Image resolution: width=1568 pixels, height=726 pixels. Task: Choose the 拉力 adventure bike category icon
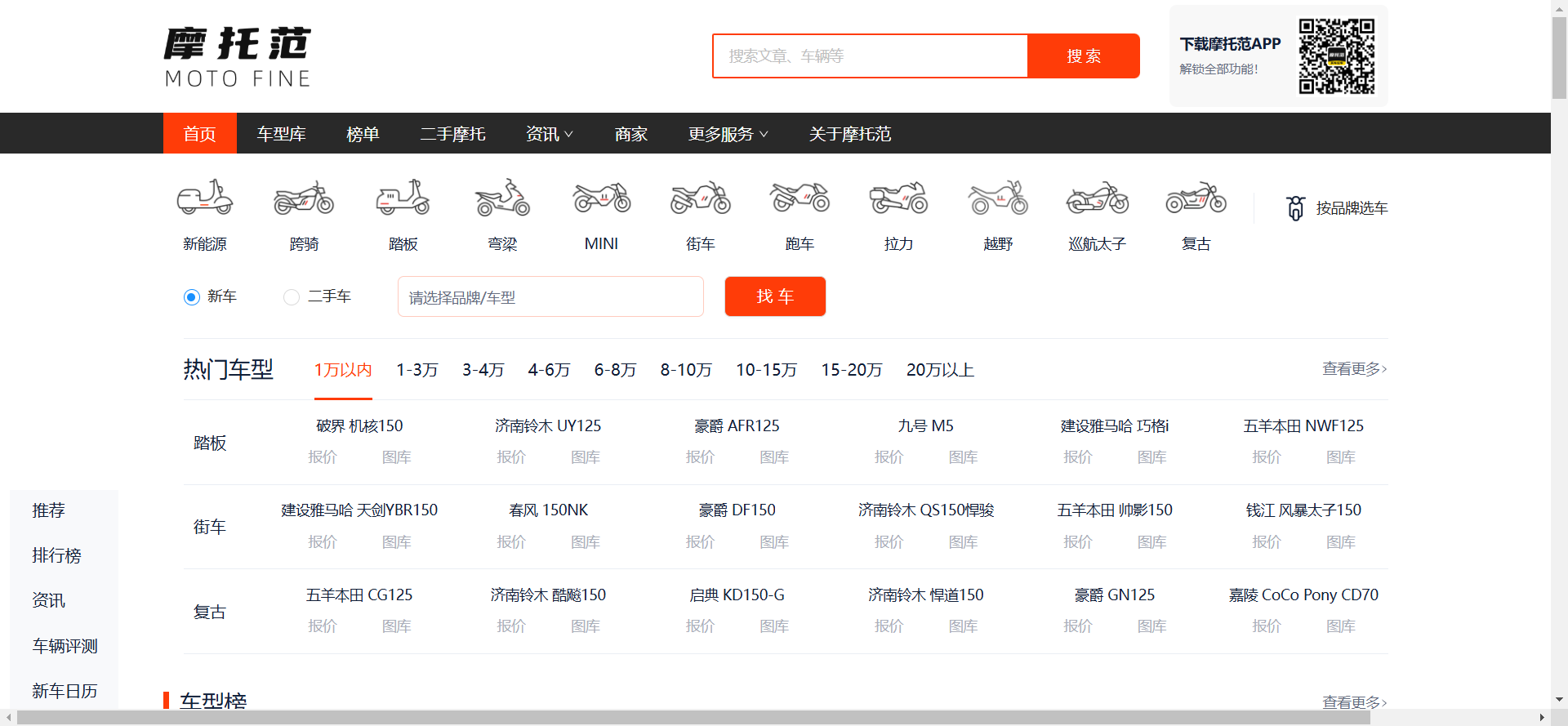[898, 198]
